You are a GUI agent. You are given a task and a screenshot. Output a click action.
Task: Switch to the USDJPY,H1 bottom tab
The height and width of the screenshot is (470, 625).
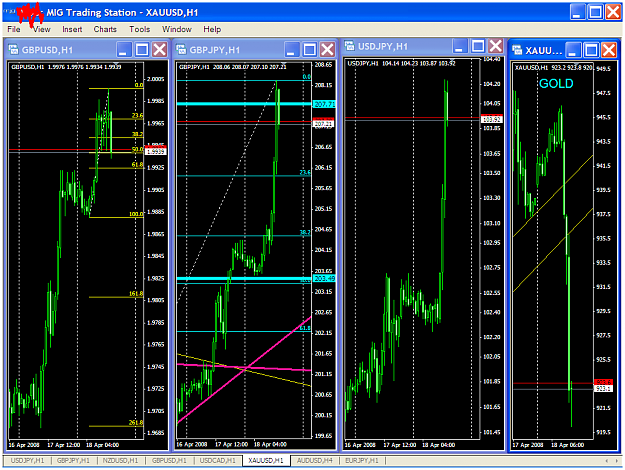pos(27,460)
